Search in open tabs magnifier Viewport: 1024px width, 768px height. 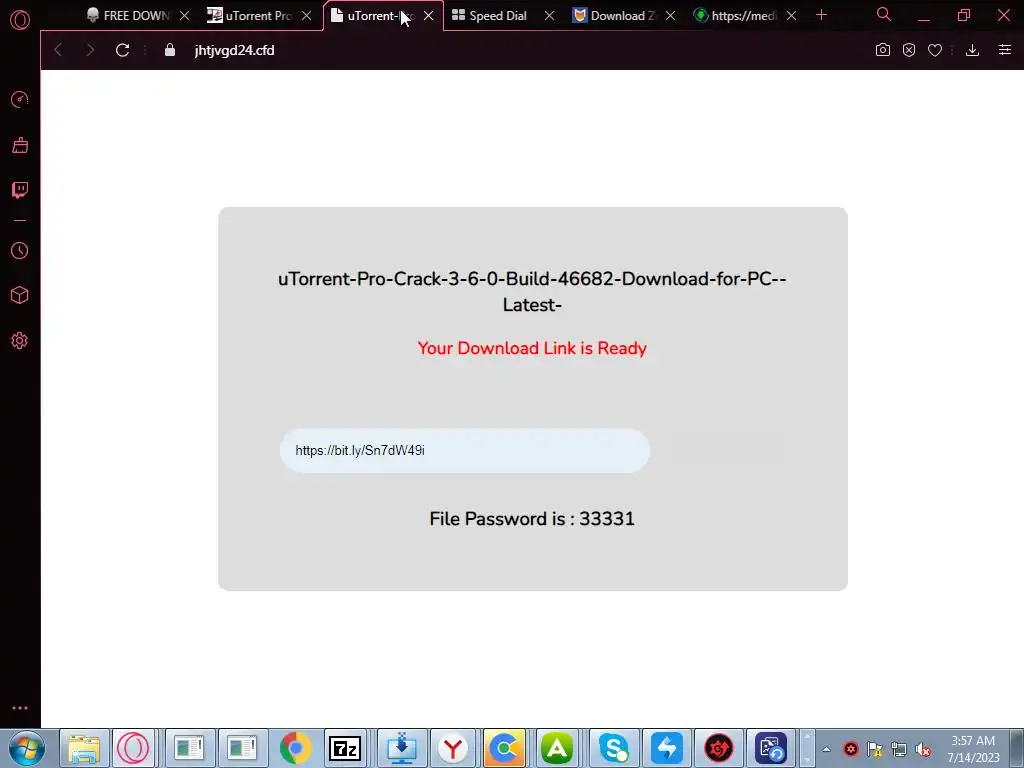884,14
